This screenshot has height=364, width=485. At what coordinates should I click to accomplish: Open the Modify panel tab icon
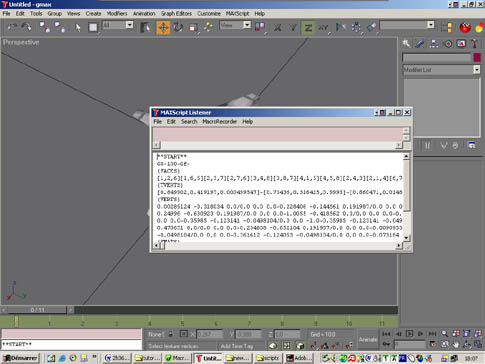point(420,44)
